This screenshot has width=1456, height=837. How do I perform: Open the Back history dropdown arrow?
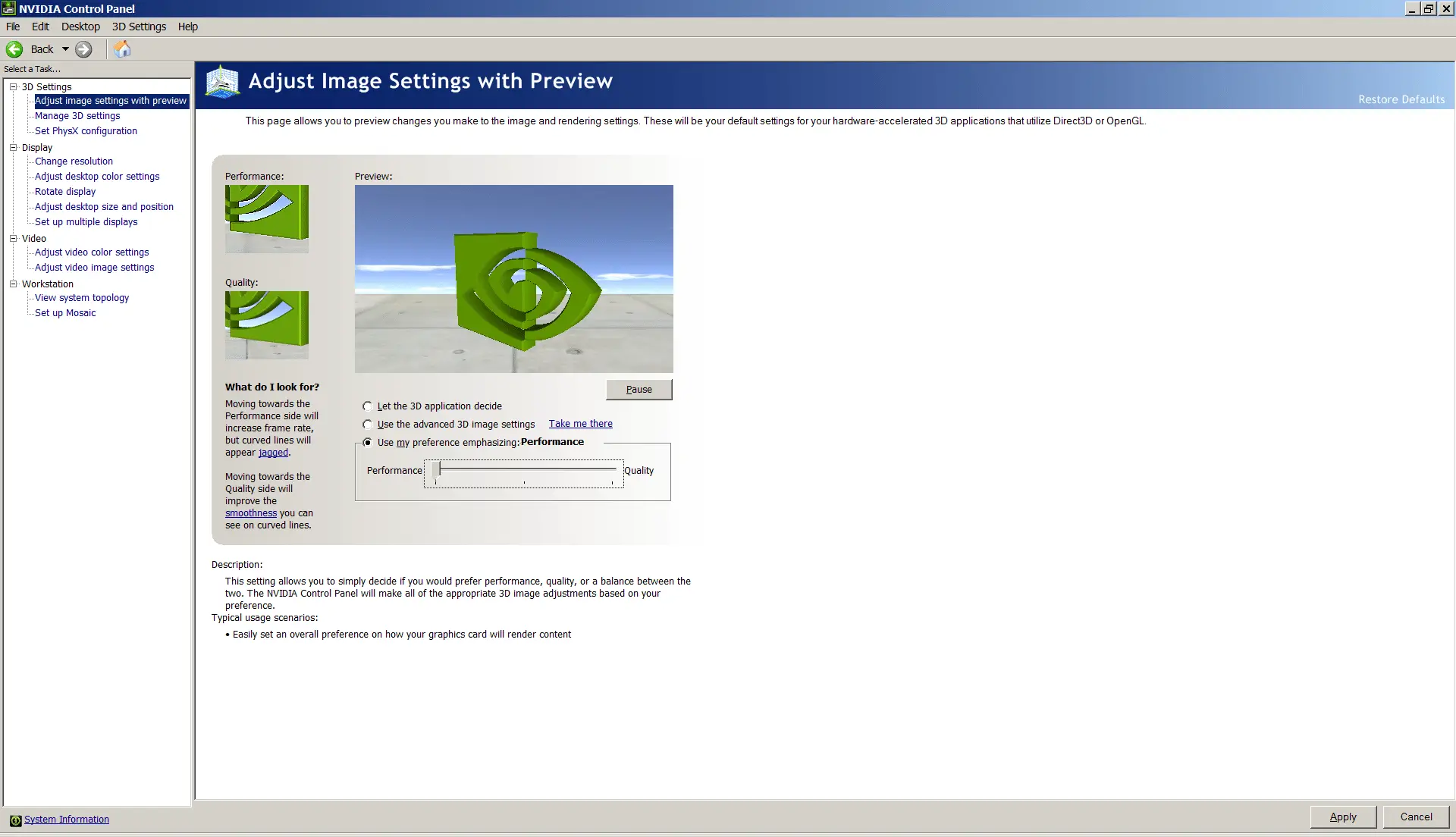(65, 49)
